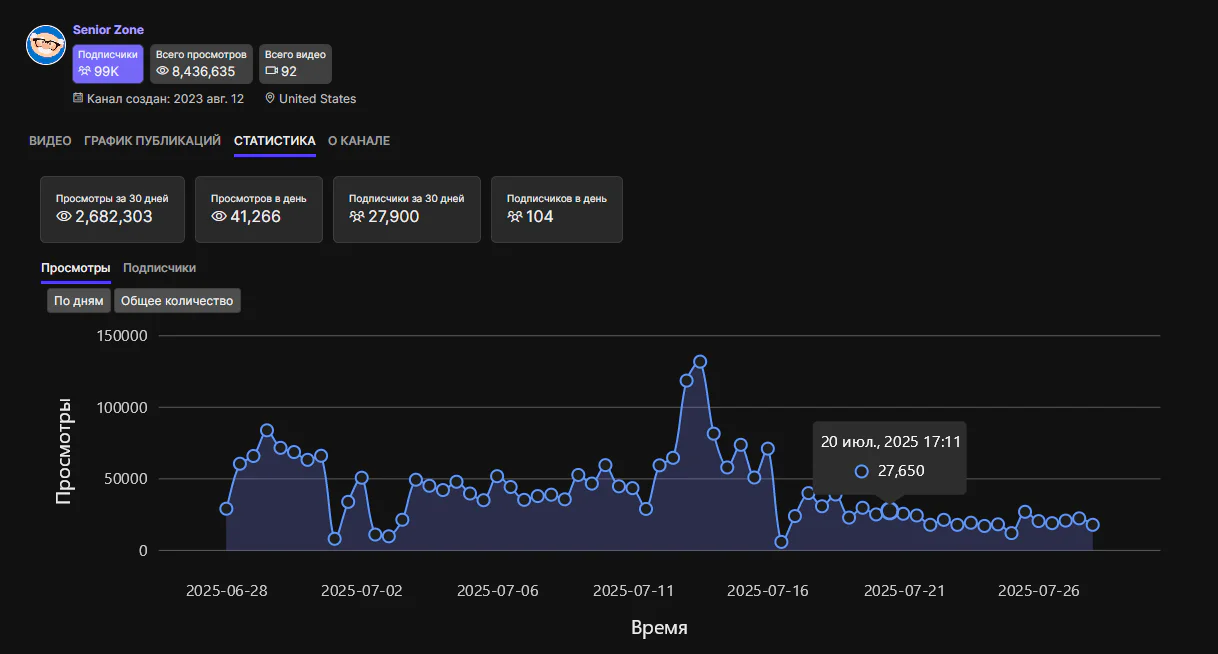1218x654 pixels.
Task: Click the video camera icon next to 92
Action: click(x=271, y=71)
